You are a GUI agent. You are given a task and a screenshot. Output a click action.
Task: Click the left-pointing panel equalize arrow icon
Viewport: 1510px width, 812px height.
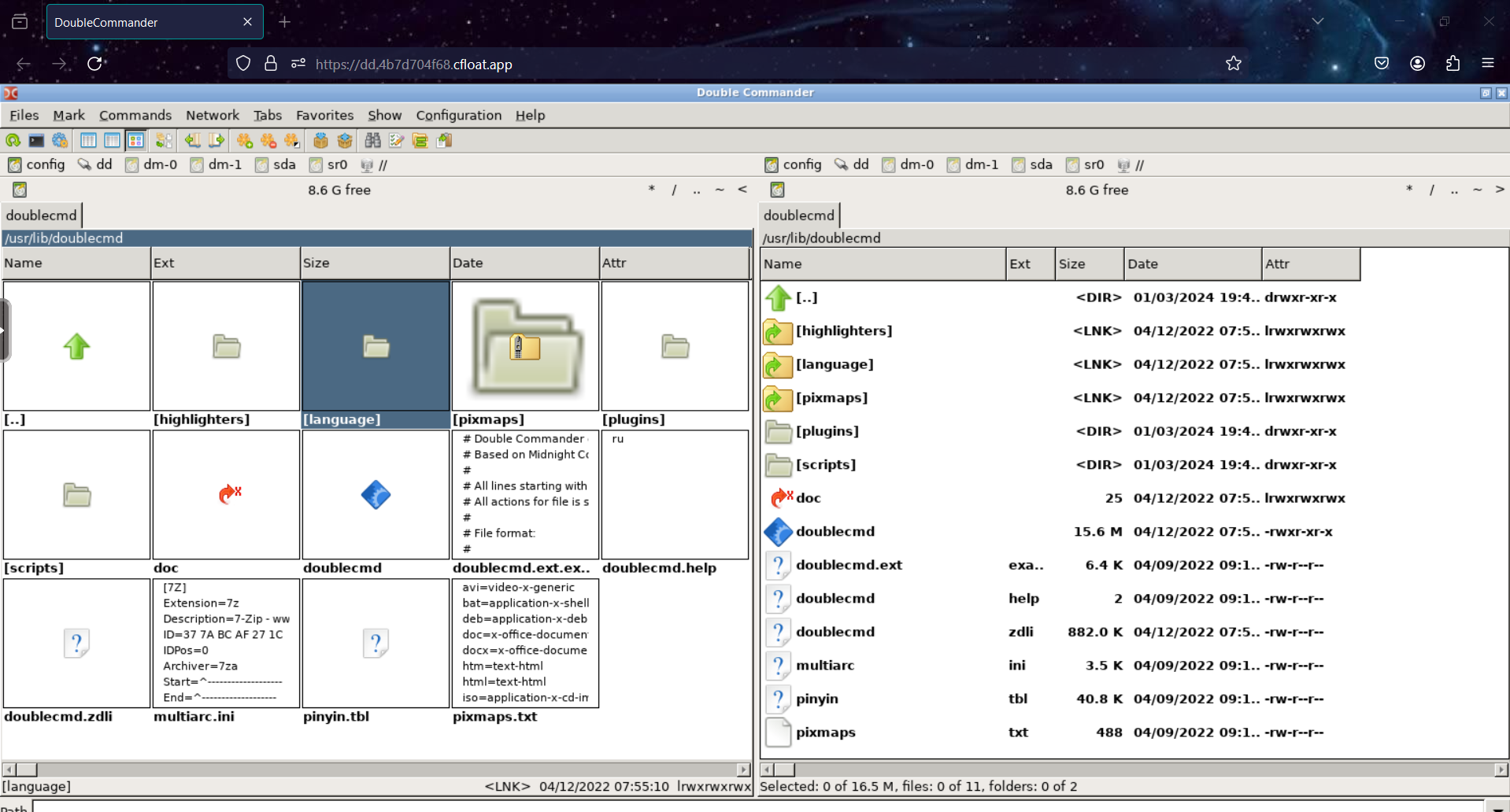[192, 141]
